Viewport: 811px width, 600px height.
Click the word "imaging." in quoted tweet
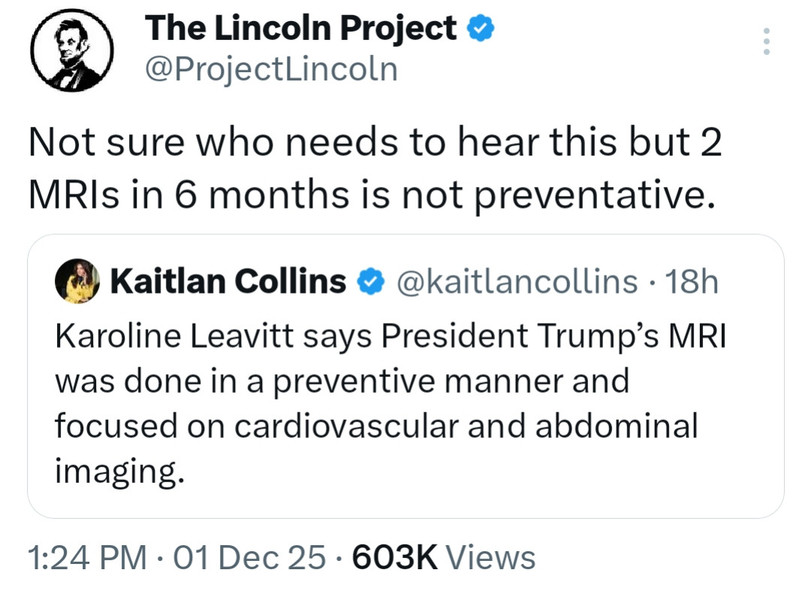click(120, 470)
